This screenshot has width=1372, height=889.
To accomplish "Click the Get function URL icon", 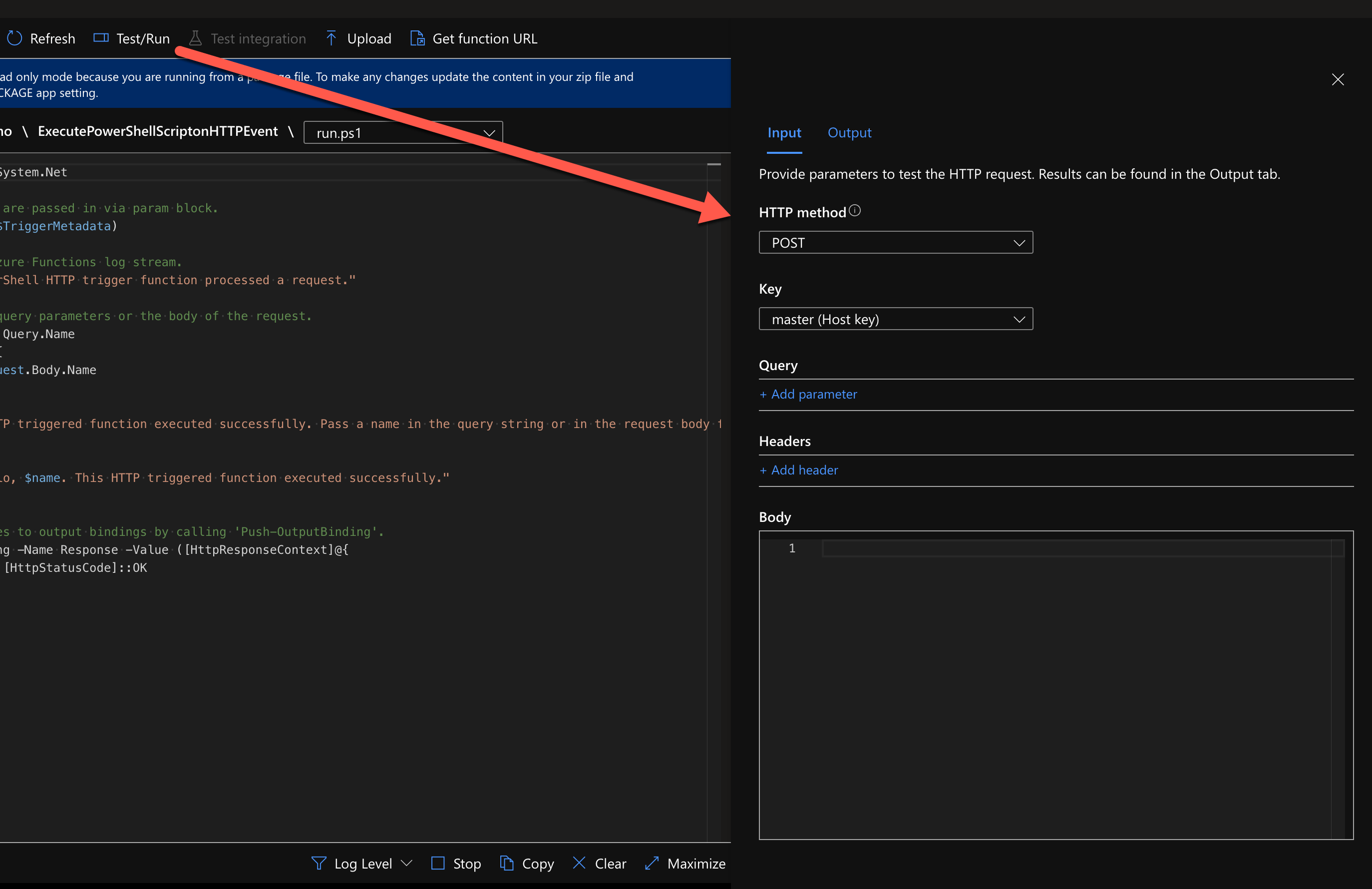I will (417, 38).
